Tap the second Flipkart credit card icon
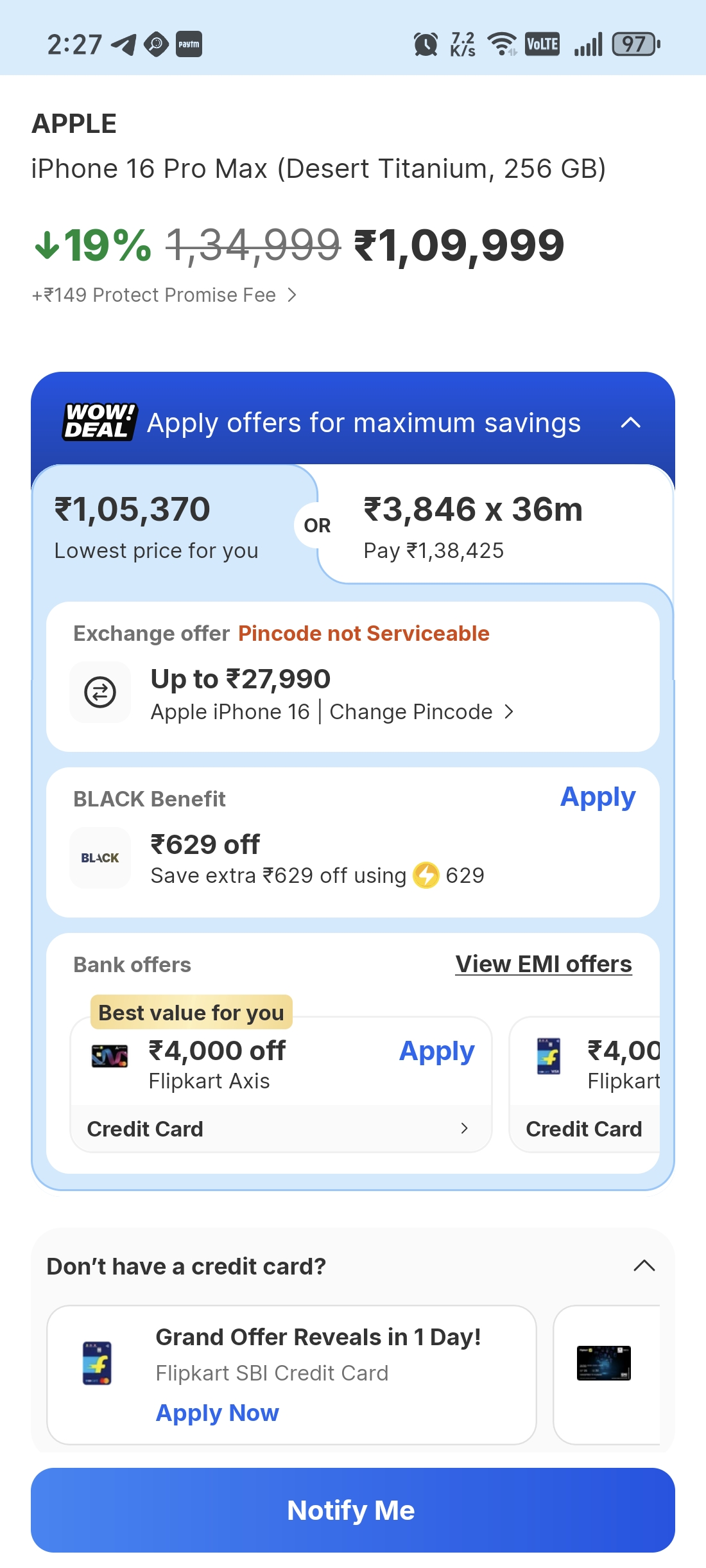Screen dimensions: 706x1568 point(549,1056)
